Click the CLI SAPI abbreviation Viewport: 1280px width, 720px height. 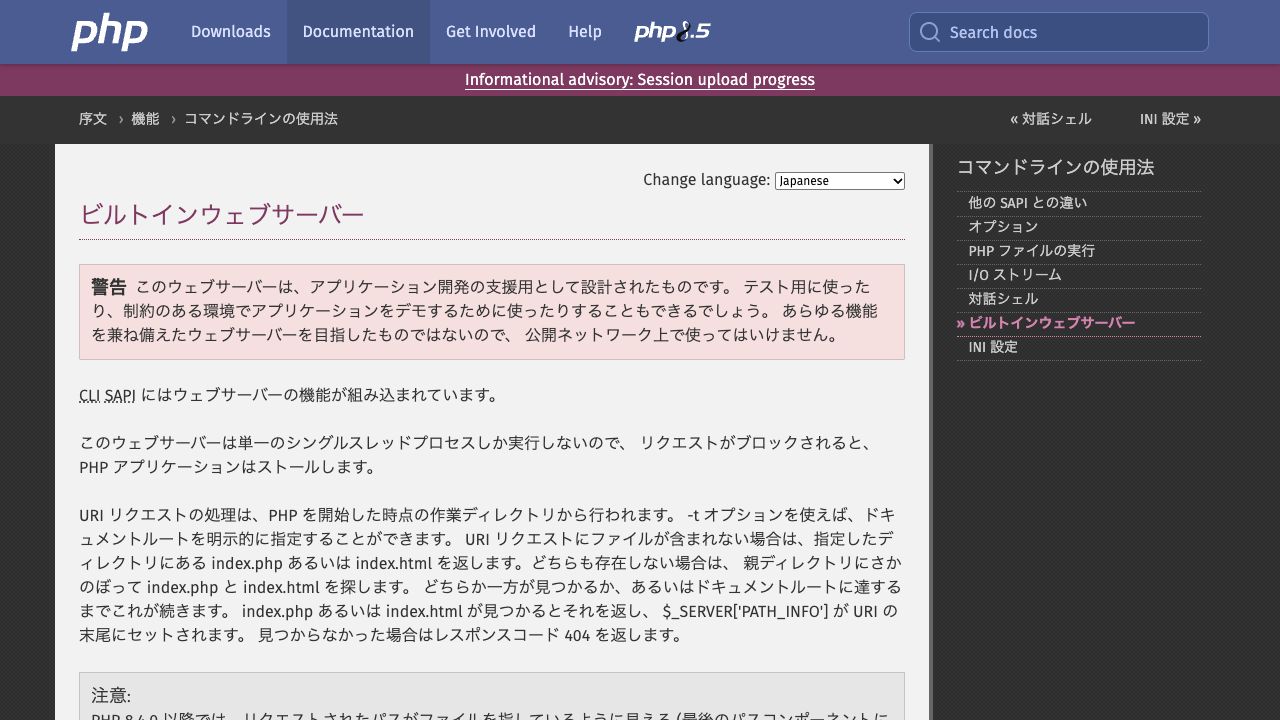tap(107, 395)
